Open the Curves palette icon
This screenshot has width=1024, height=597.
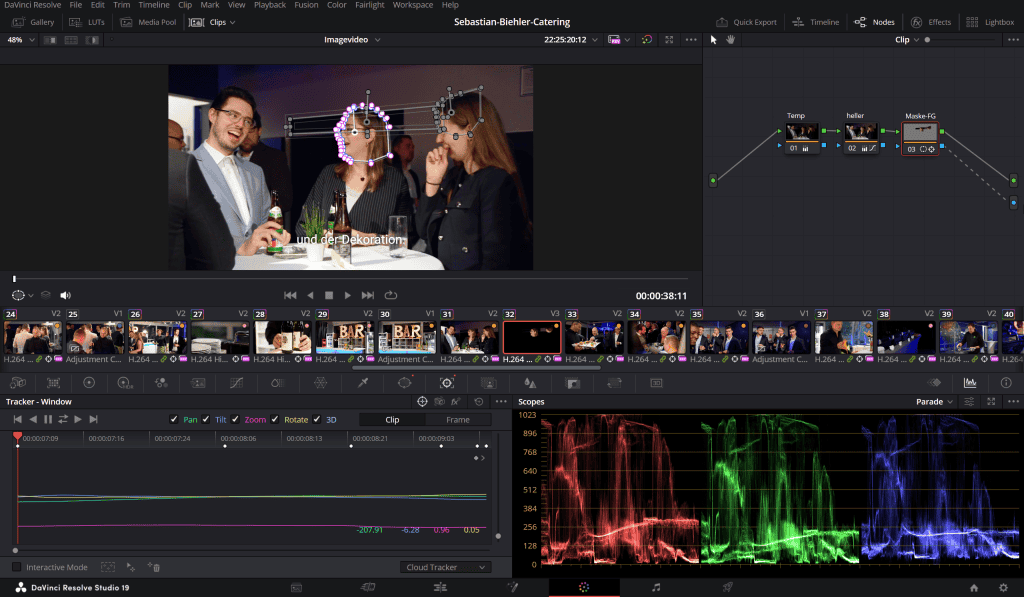(236, 383)
